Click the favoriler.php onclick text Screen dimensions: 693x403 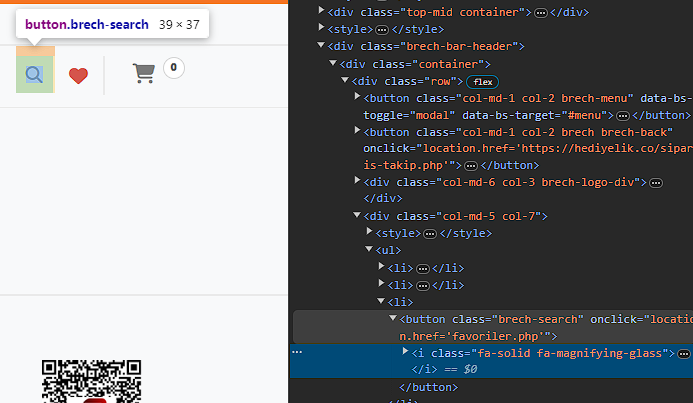(495, 336)
